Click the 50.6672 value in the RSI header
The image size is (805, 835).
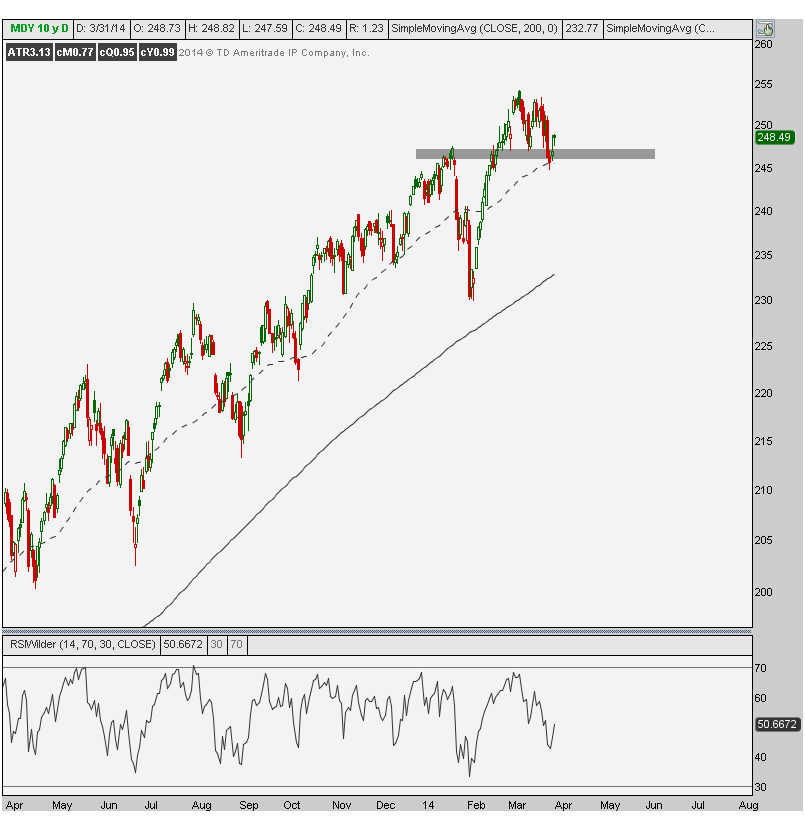tap(183, 644)
